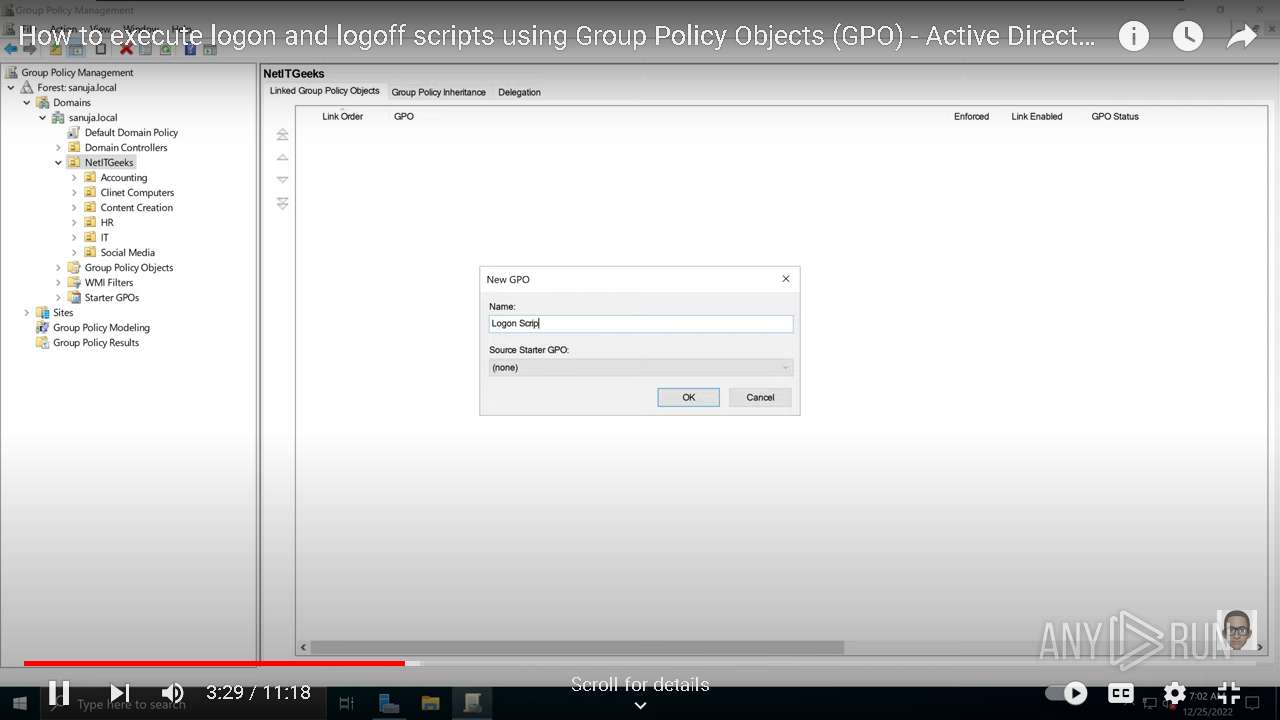Click the scrollbar left arrow

tap(302, 648)
